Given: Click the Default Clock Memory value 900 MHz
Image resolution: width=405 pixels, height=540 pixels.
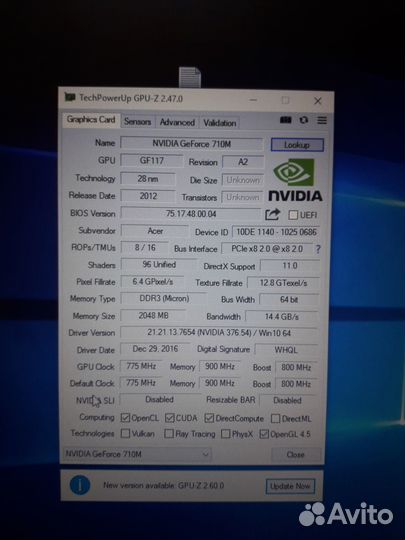Looking at the screenshot, I should click(220, 383).
